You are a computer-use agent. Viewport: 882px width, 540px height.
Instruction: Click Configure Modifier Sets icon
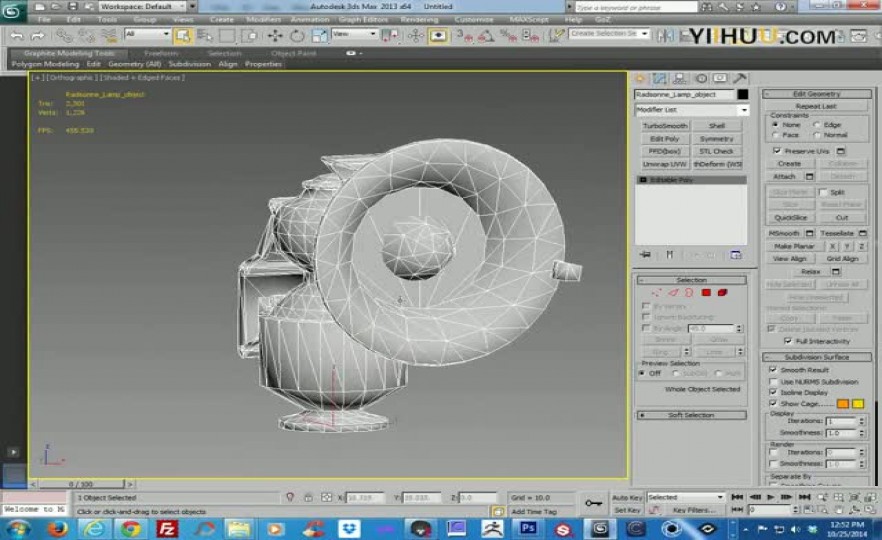click(736, 255)
